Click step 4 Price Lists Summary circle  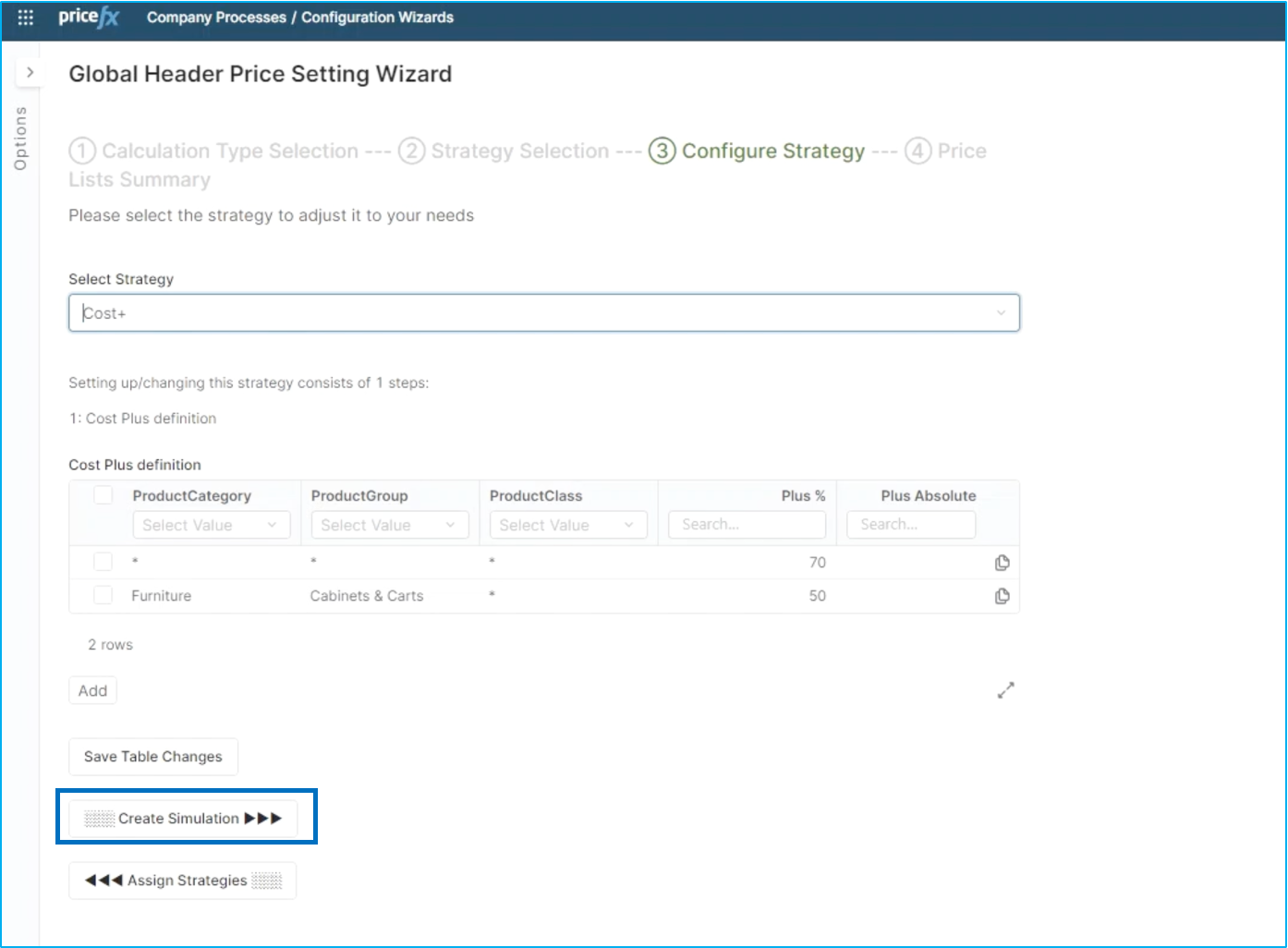[x=917, y=151]
